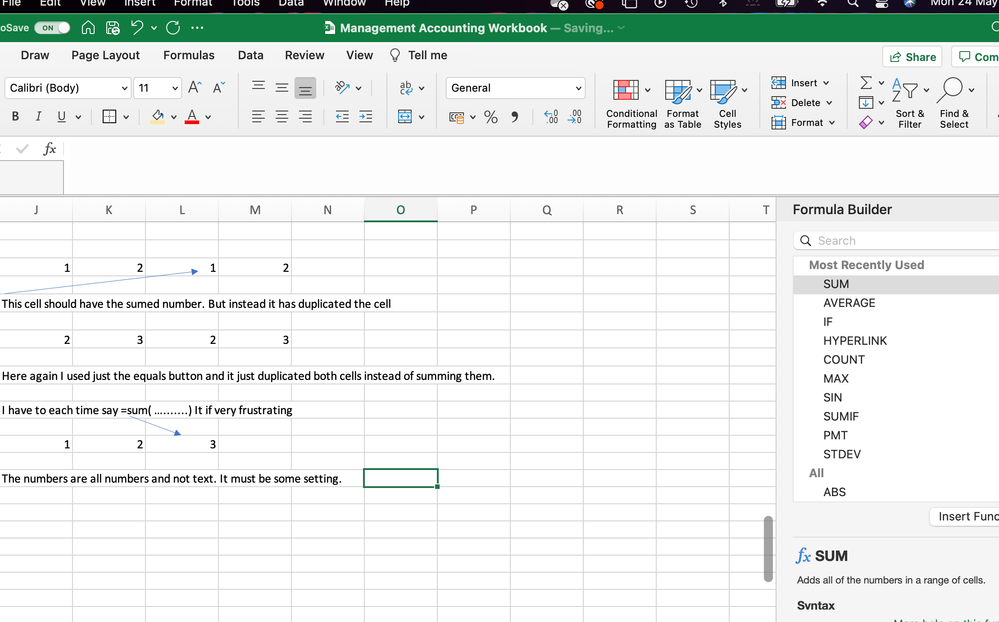Click the Wrap Text icon
The image size is (999, 622).
(x=406, y=87)
